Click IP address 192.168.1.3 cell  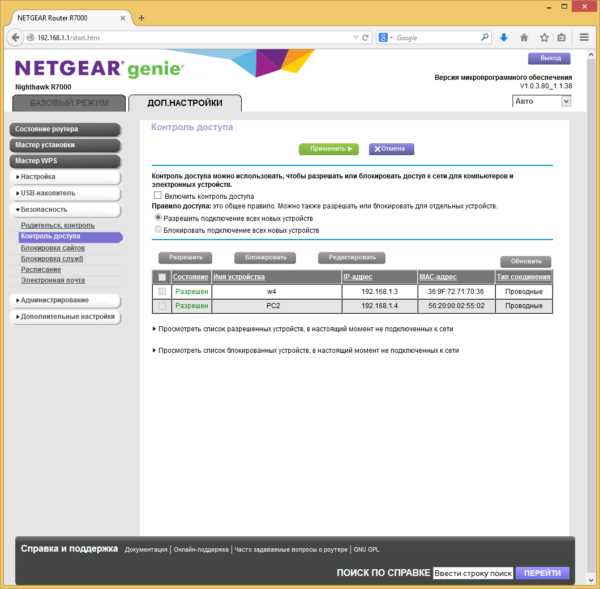(x=380, y=292)
